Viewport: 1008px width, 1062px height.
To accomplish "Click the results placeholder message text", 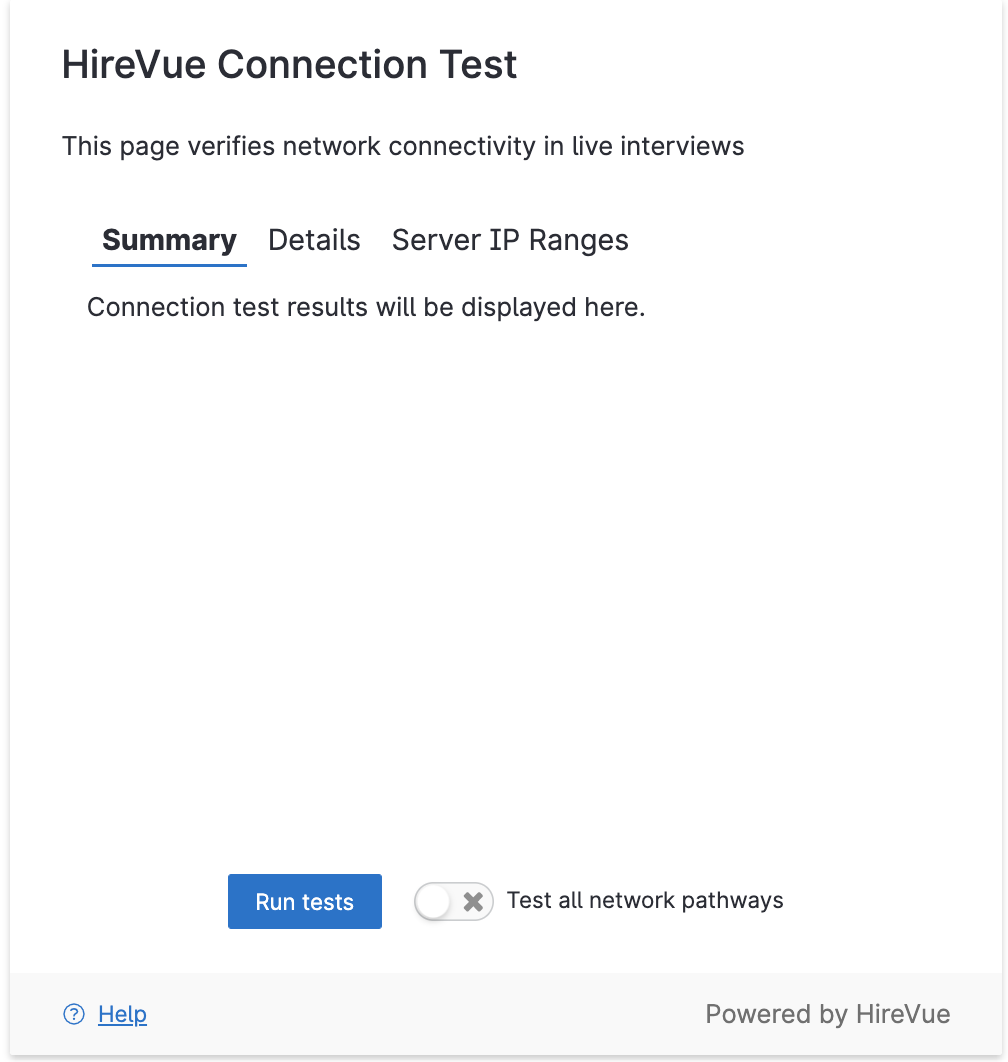I will pos(366,307).
